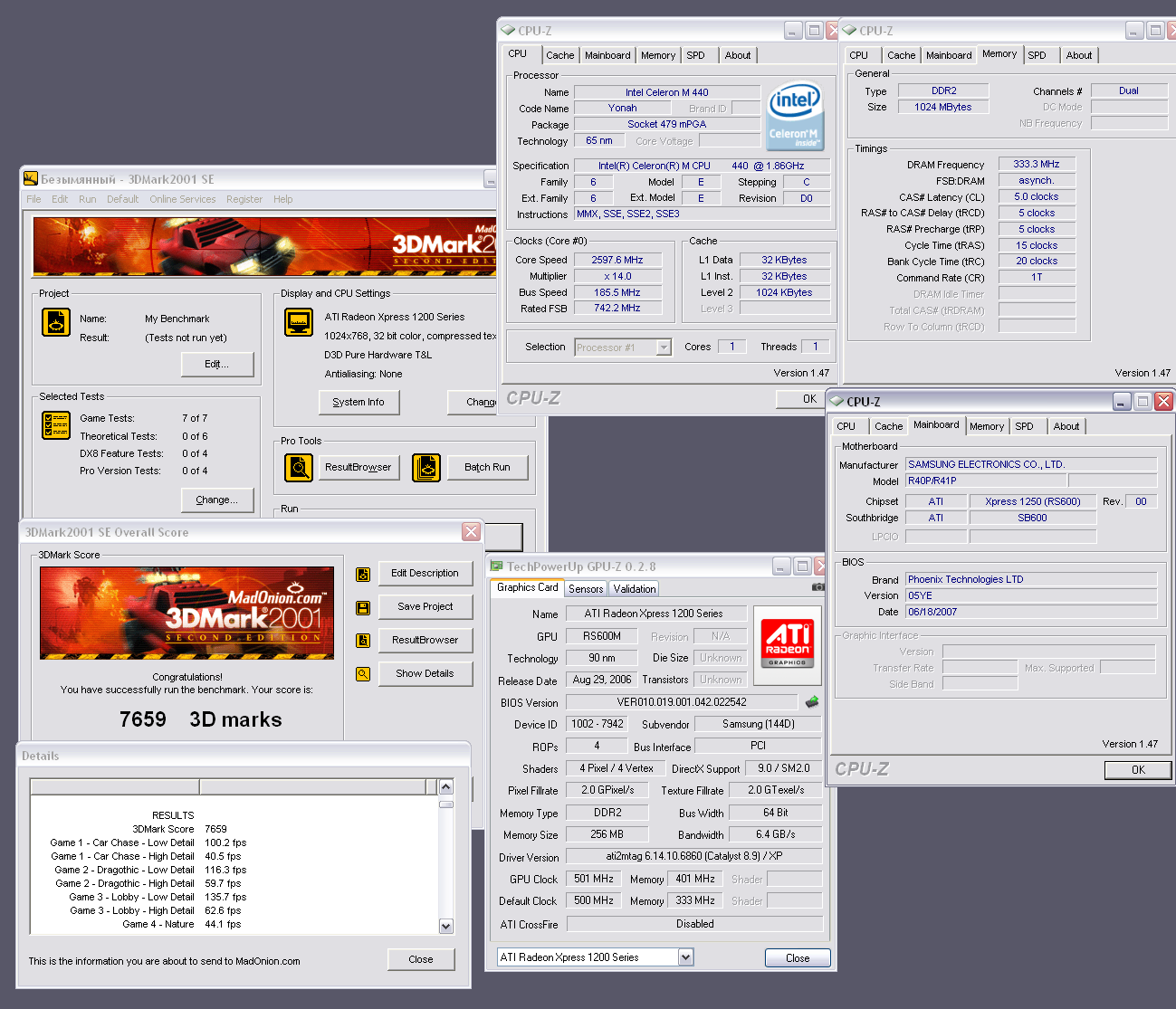Click the Edit Description button
This screenshot has height=1009, width=1176.
(x=425, y=574)
